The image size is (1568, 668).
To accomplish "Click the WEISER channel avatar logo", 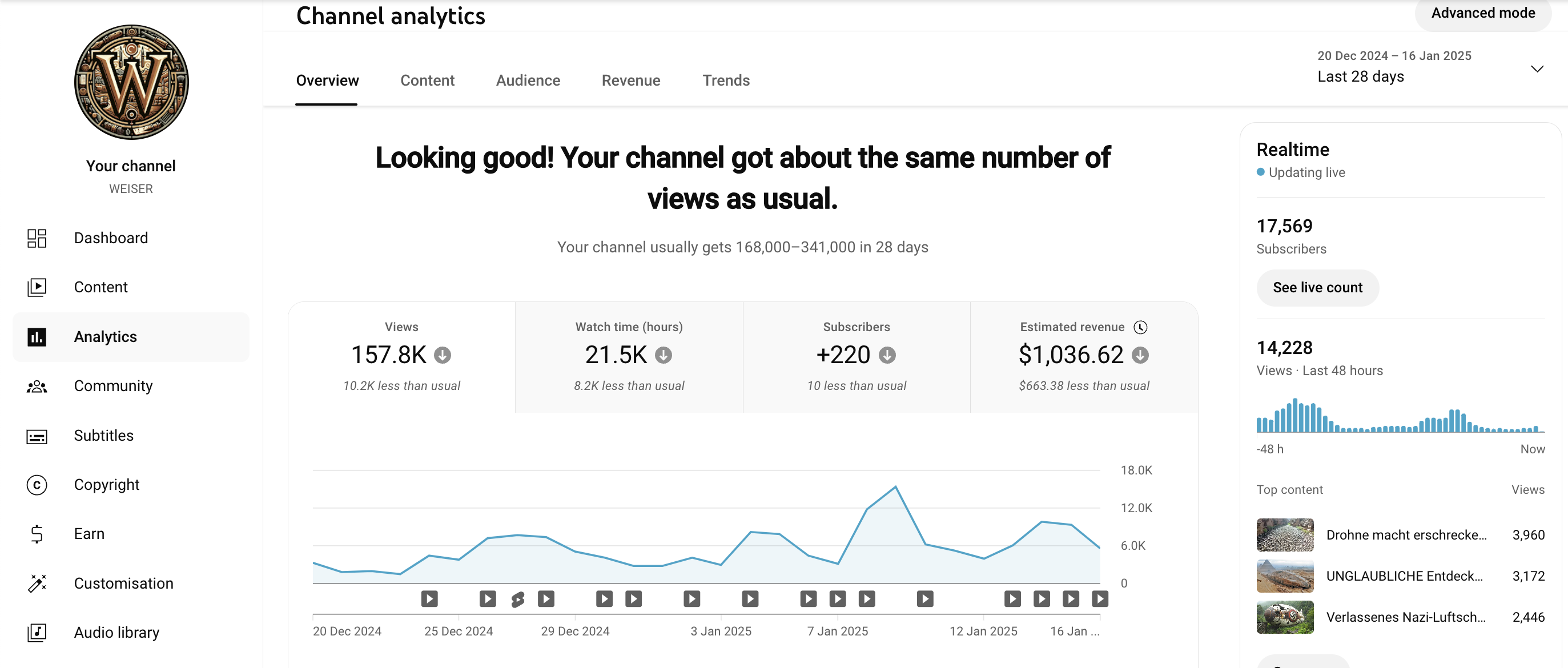I will [131, 82].
